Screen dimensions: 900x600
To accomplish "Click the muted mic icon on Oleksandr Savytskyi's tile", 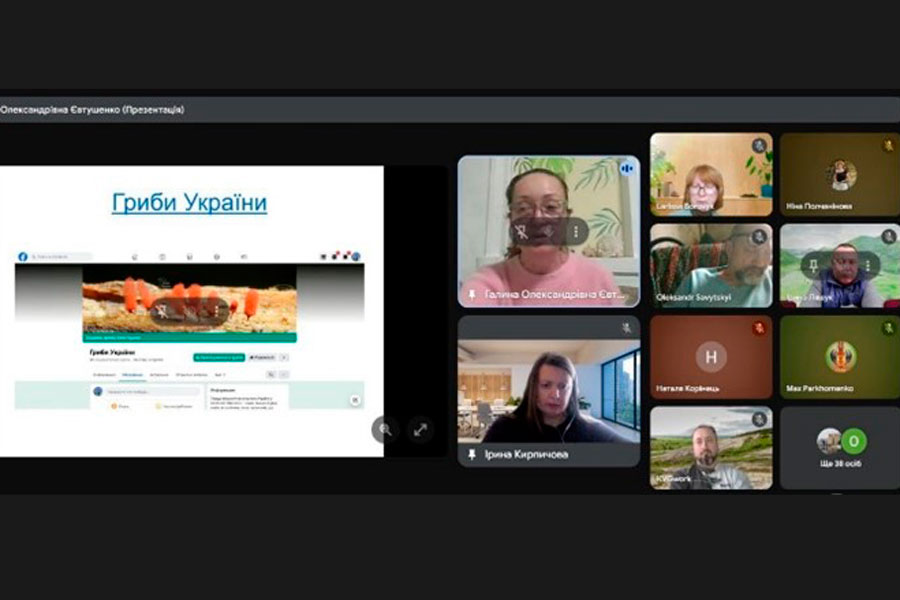I will pyautogui.click(x=759, y=236).
